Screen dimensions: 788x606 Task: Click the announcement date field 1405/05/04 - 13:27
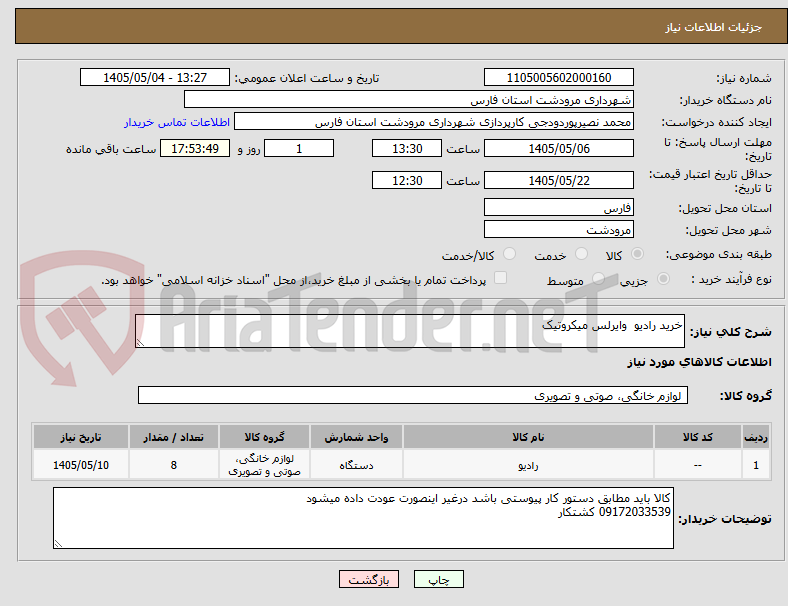[x=155, y=77]
